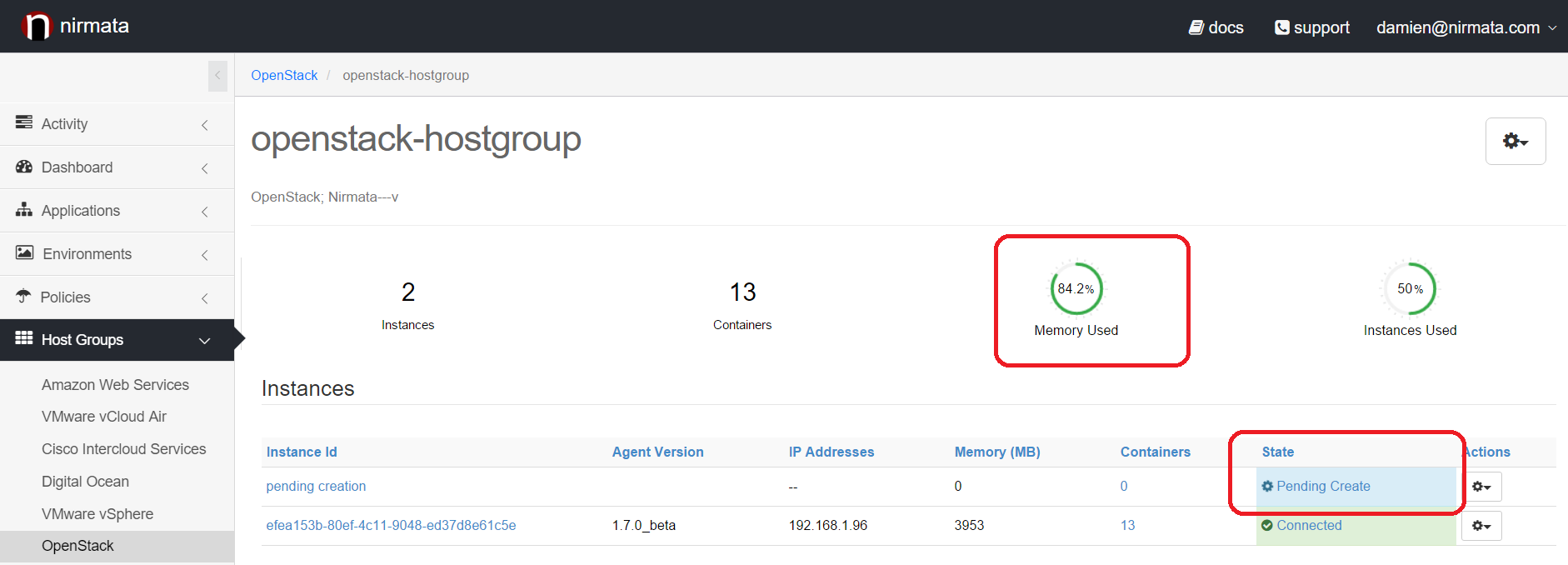1568x565 pixels.
Task: Select the Host Groups sidebar section
Action: (x=117, y=340)
